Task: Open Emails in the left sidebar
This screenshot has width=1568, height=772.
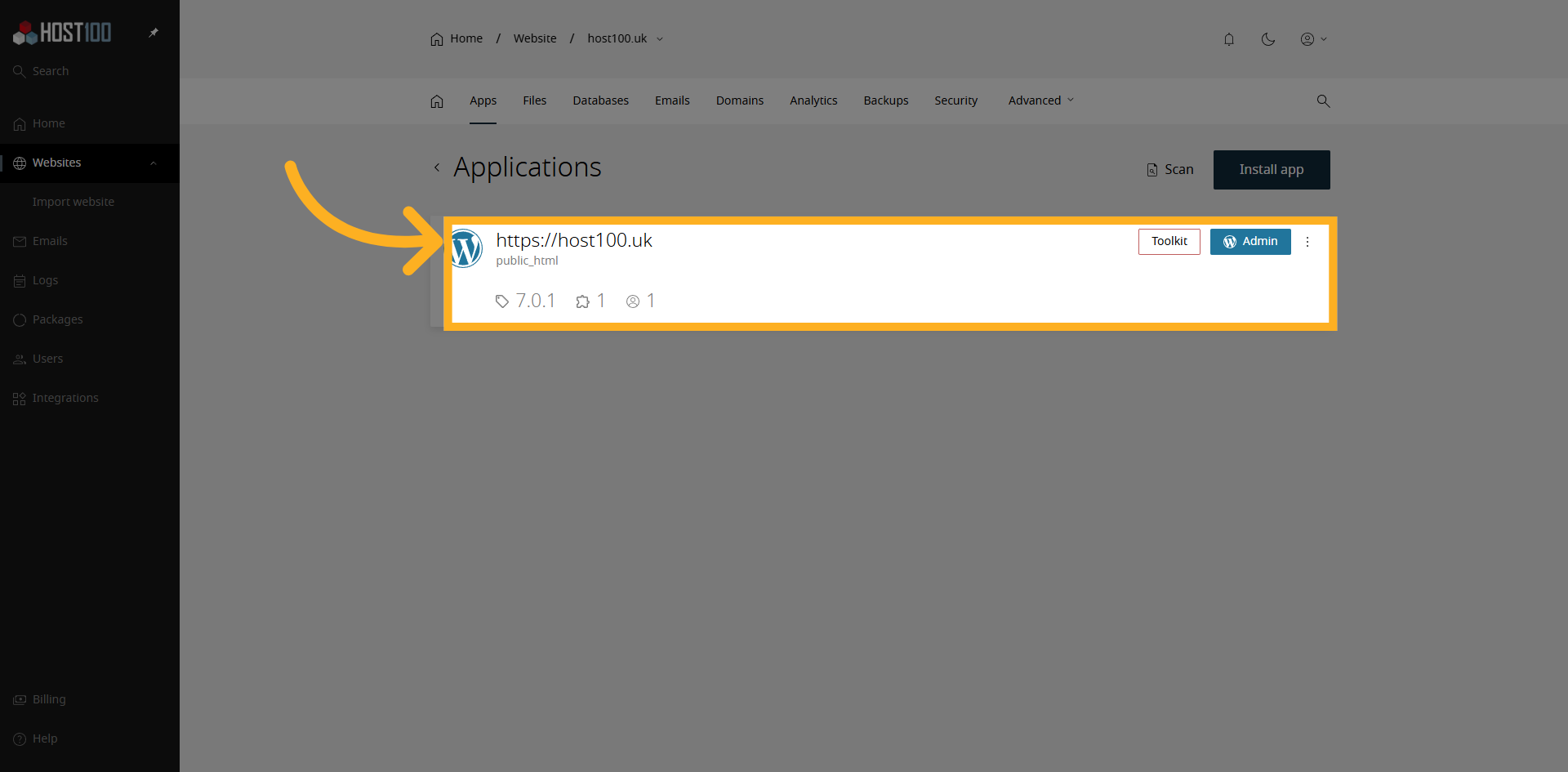Action: (90, 241)
